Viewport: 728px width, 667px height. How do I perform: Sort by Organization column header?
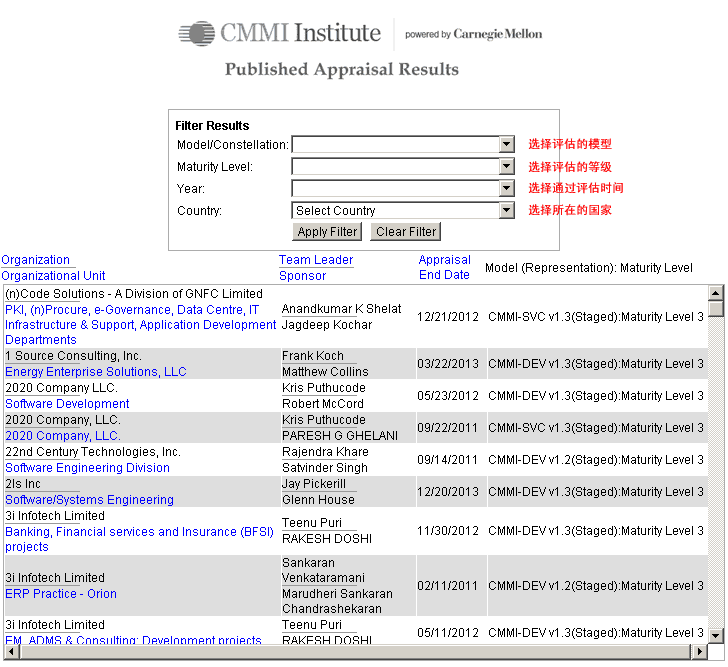(x=35, y=259)
